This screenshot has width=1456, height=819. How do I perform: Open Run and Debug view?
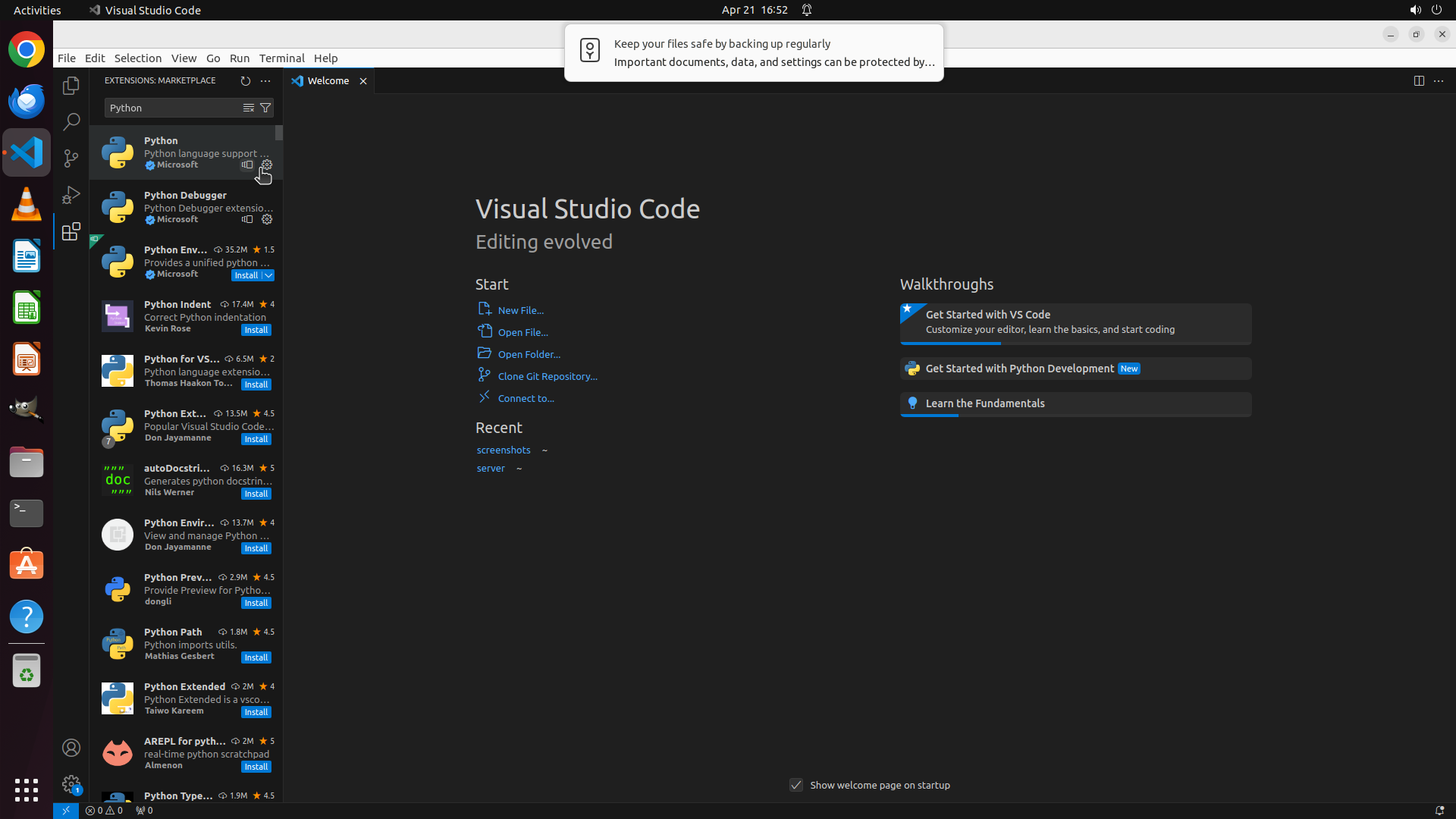tap(71, 195)
